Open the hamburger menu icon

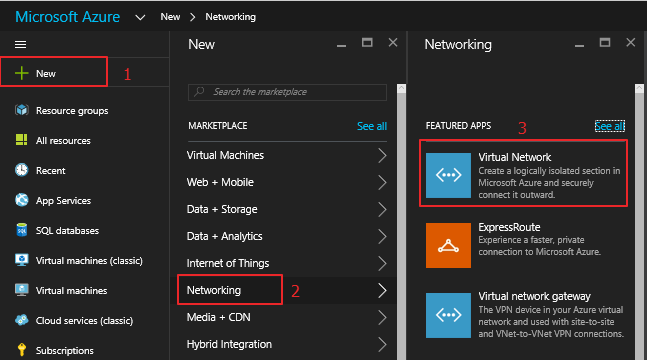20,44
